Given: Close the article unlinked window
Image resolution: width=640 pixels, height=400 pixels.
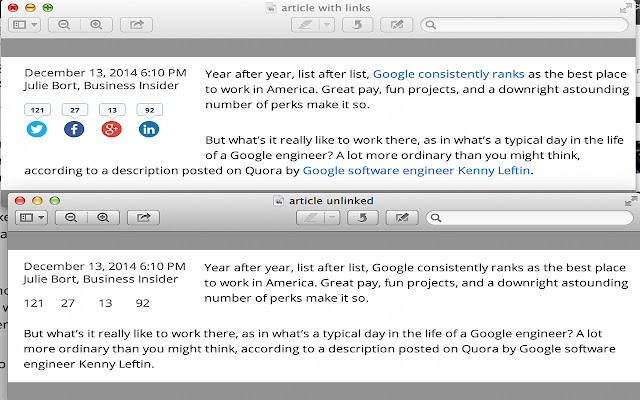Looking at the screenshot, I should tap(20, 201).
